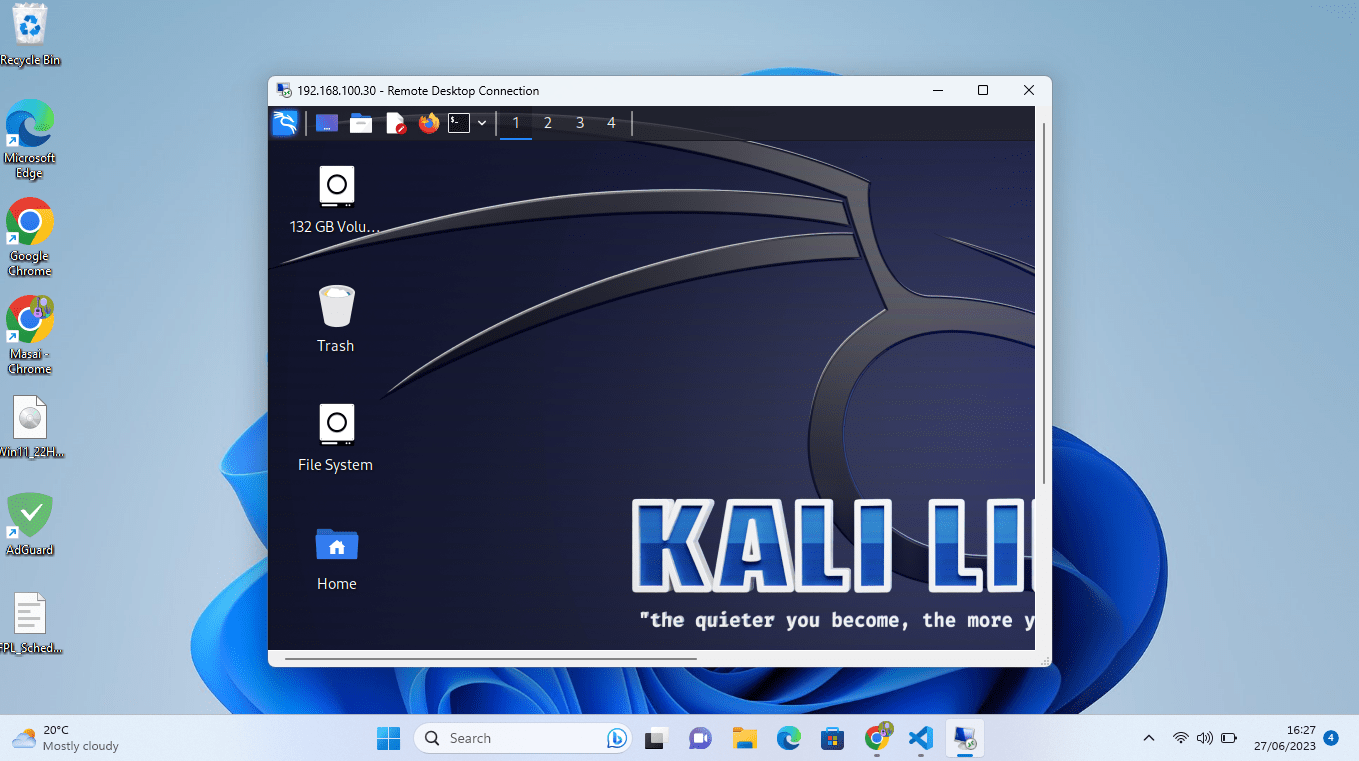This screenshot has height=761, width=1359.
Task: Click the Remote Desktop taskbar icon
Action: [x=965, y=738]
